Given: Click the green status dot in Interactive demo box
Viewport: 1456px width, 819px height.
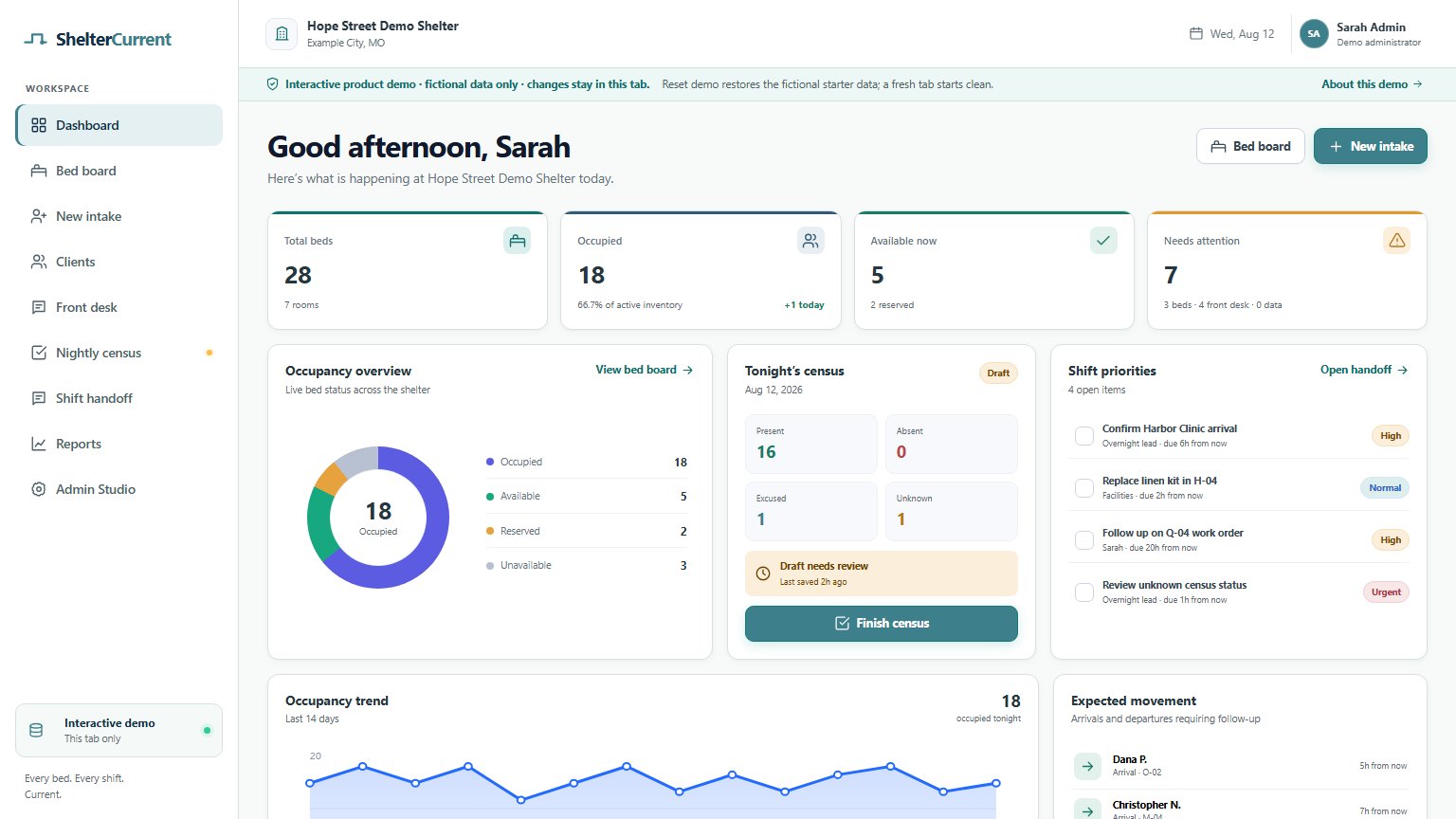Looking at the screenshot, I should pyautogui.click(x=207, y=730).
